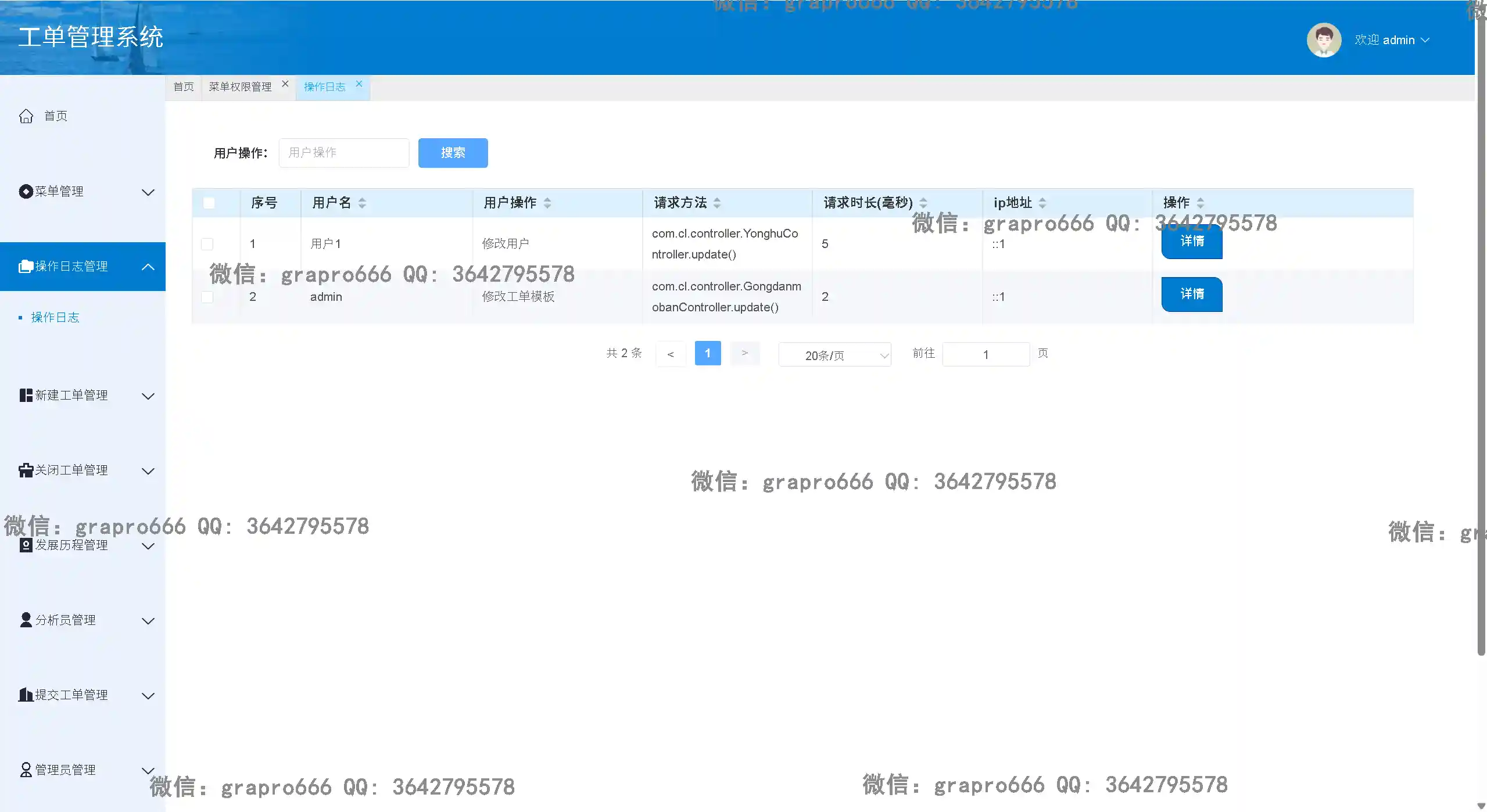Click the 发展历程管理 badge icon

point(25,544)
